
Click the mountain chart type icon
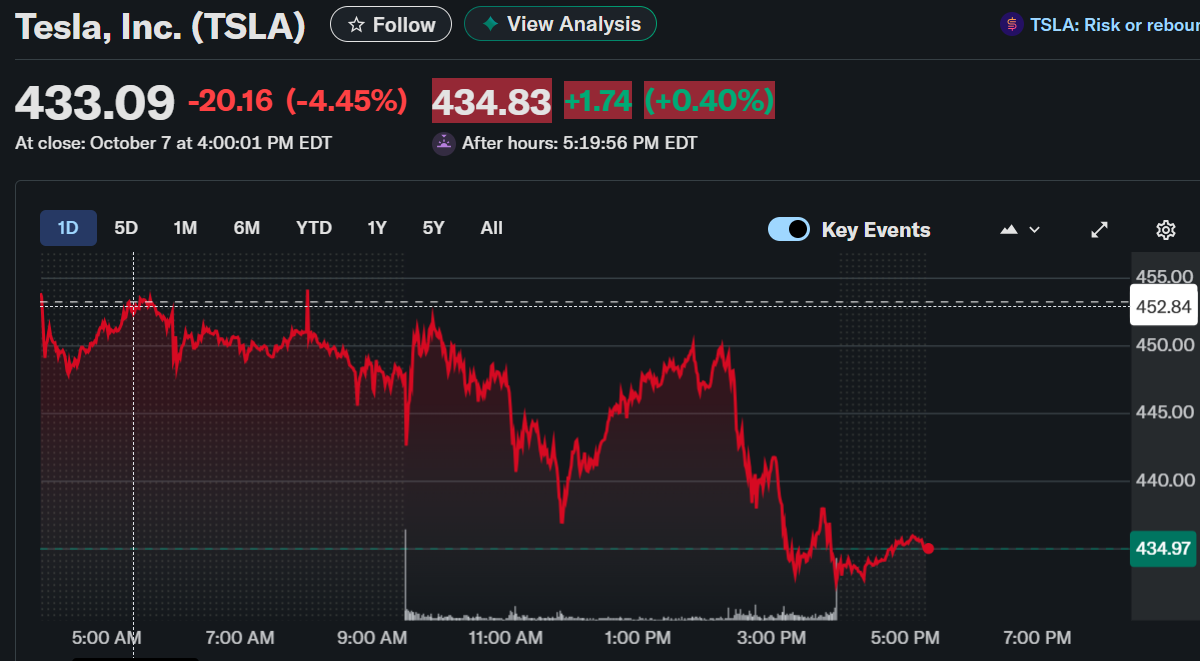pyautogui.click(x=1009, y=230)
